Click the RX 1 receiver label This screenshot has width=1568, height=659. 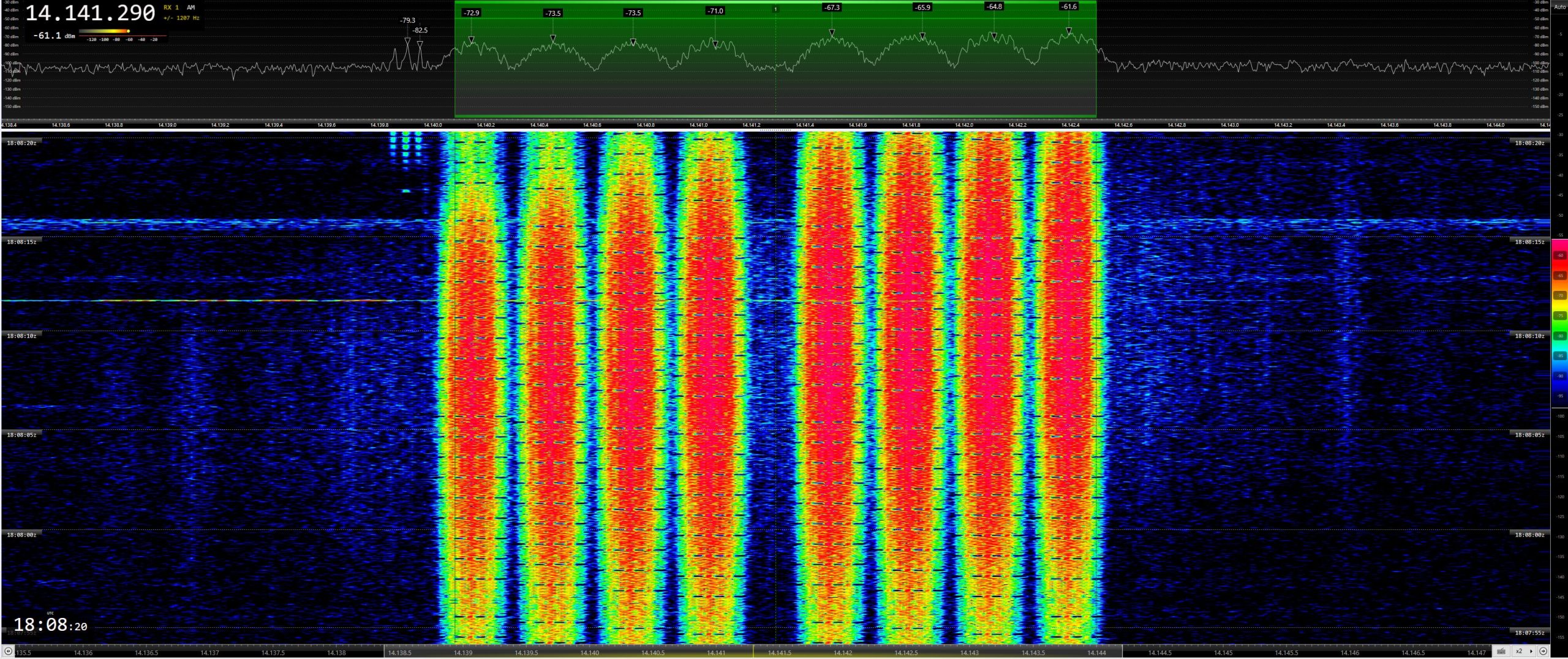[x=171, y=8]
